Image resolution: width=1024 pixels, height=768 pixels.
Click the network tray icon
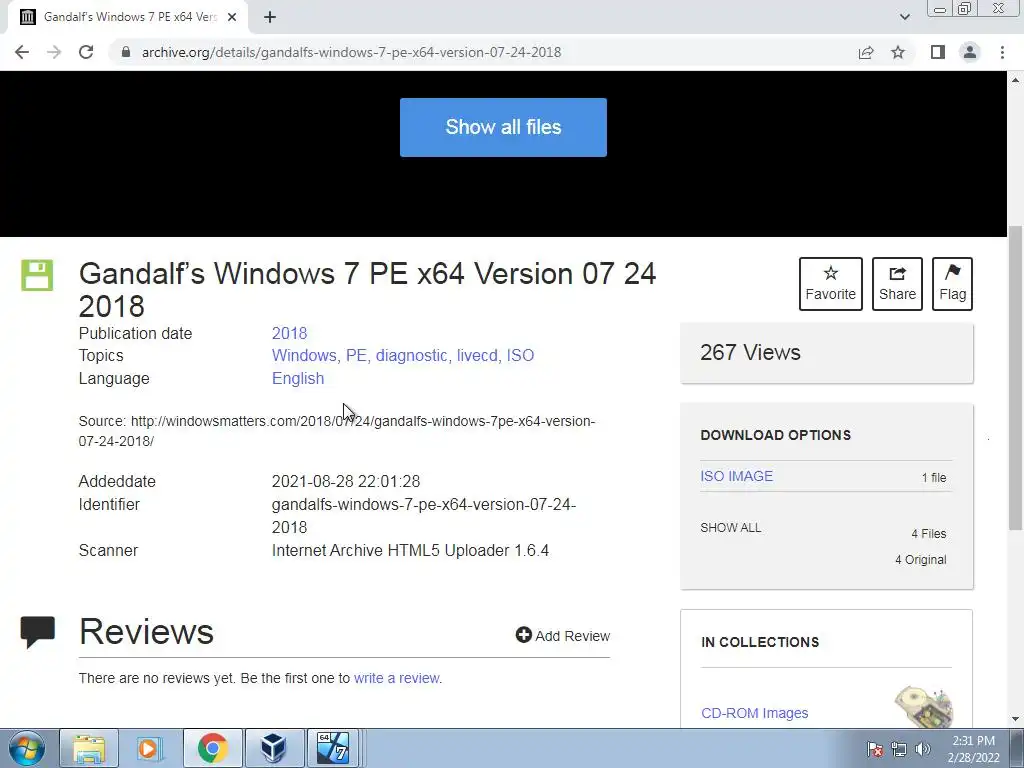(899, 749)
